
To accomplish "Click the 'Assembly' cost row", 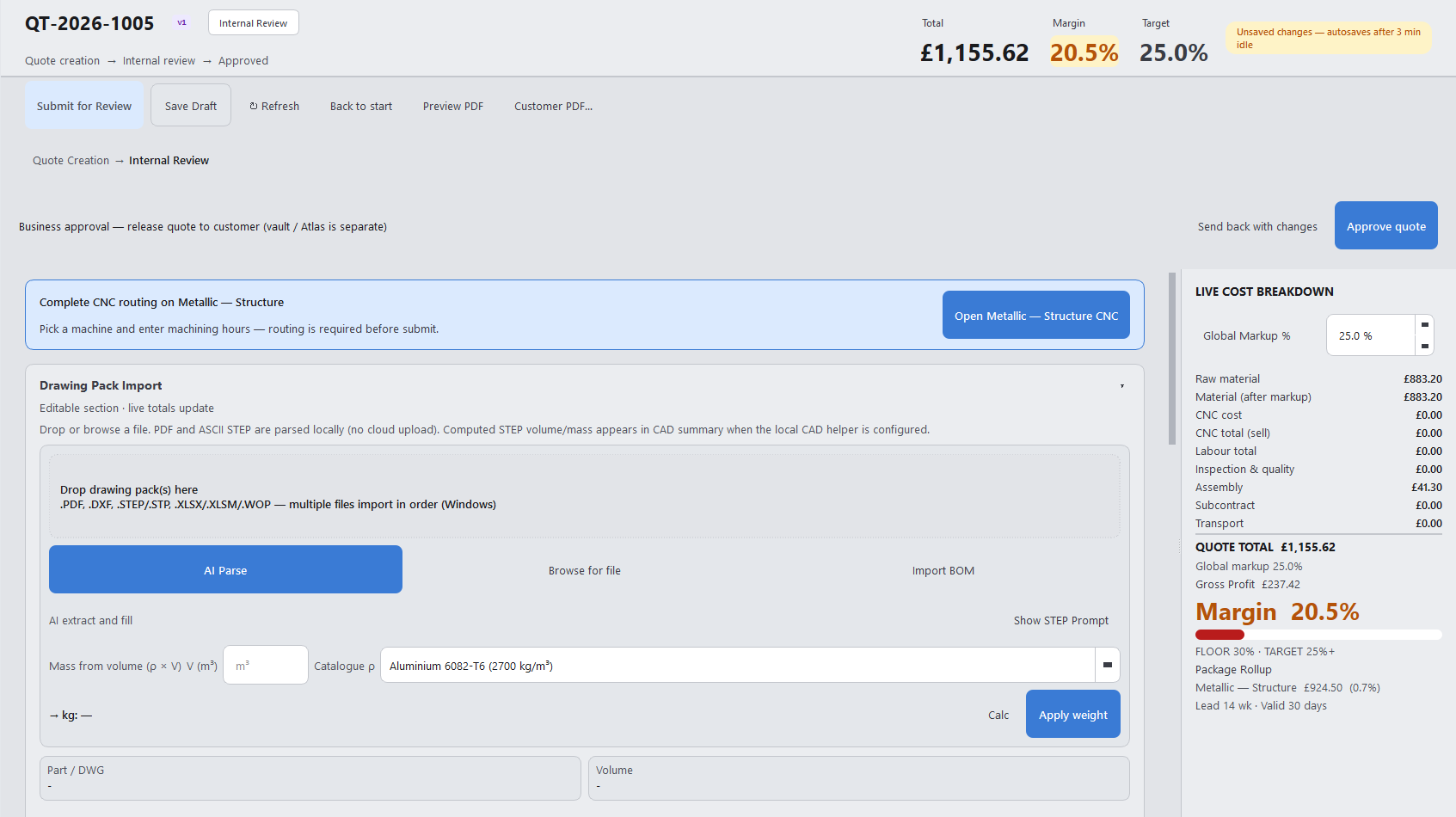I will tap(1318, 487).
